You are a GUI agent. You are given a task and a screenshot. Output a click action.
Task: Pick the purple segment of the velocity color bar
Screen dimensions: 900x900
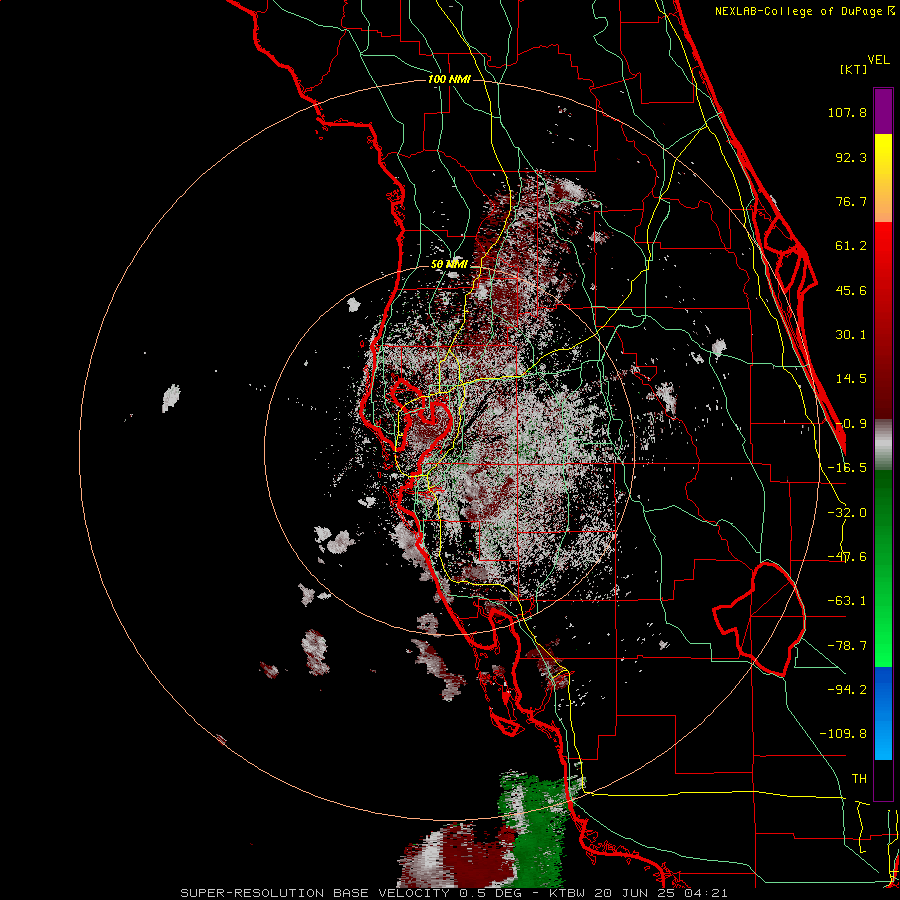883,111
